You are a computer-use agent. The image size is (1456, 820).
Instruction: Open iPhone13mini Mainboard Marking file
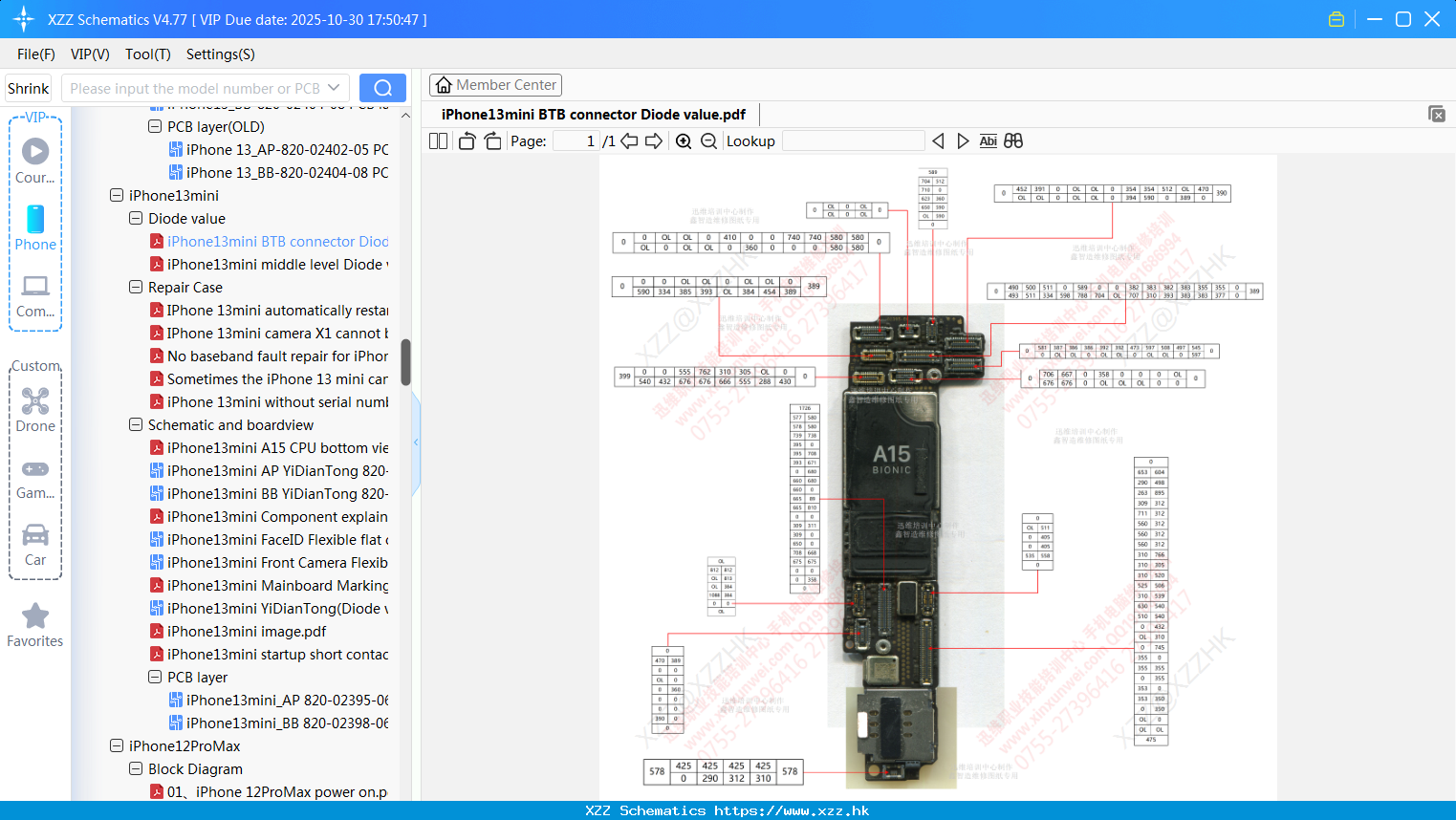coord(269,585)
